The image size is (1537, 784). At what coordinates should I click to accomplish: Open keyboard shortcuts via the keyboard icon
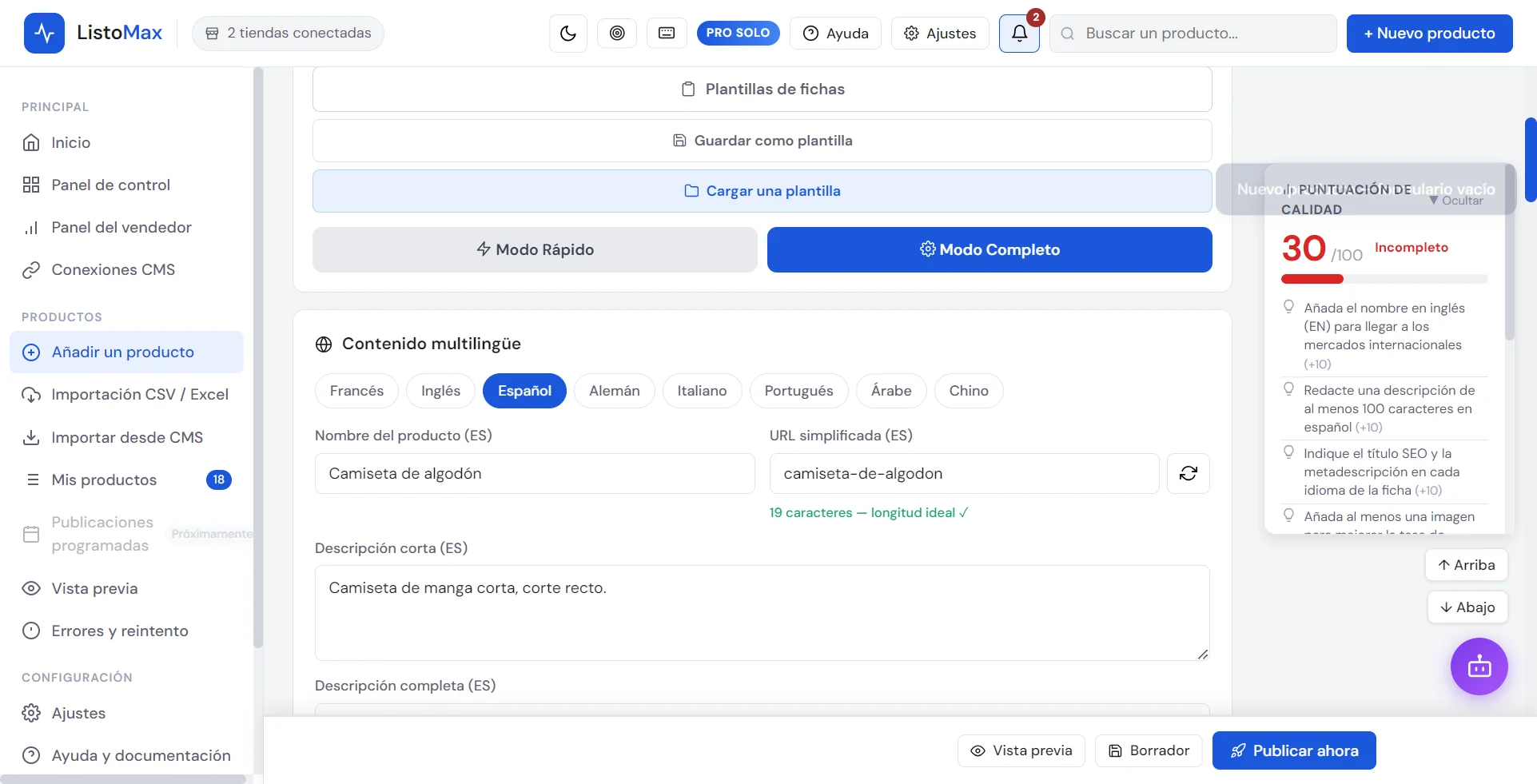tap(667, 34)
